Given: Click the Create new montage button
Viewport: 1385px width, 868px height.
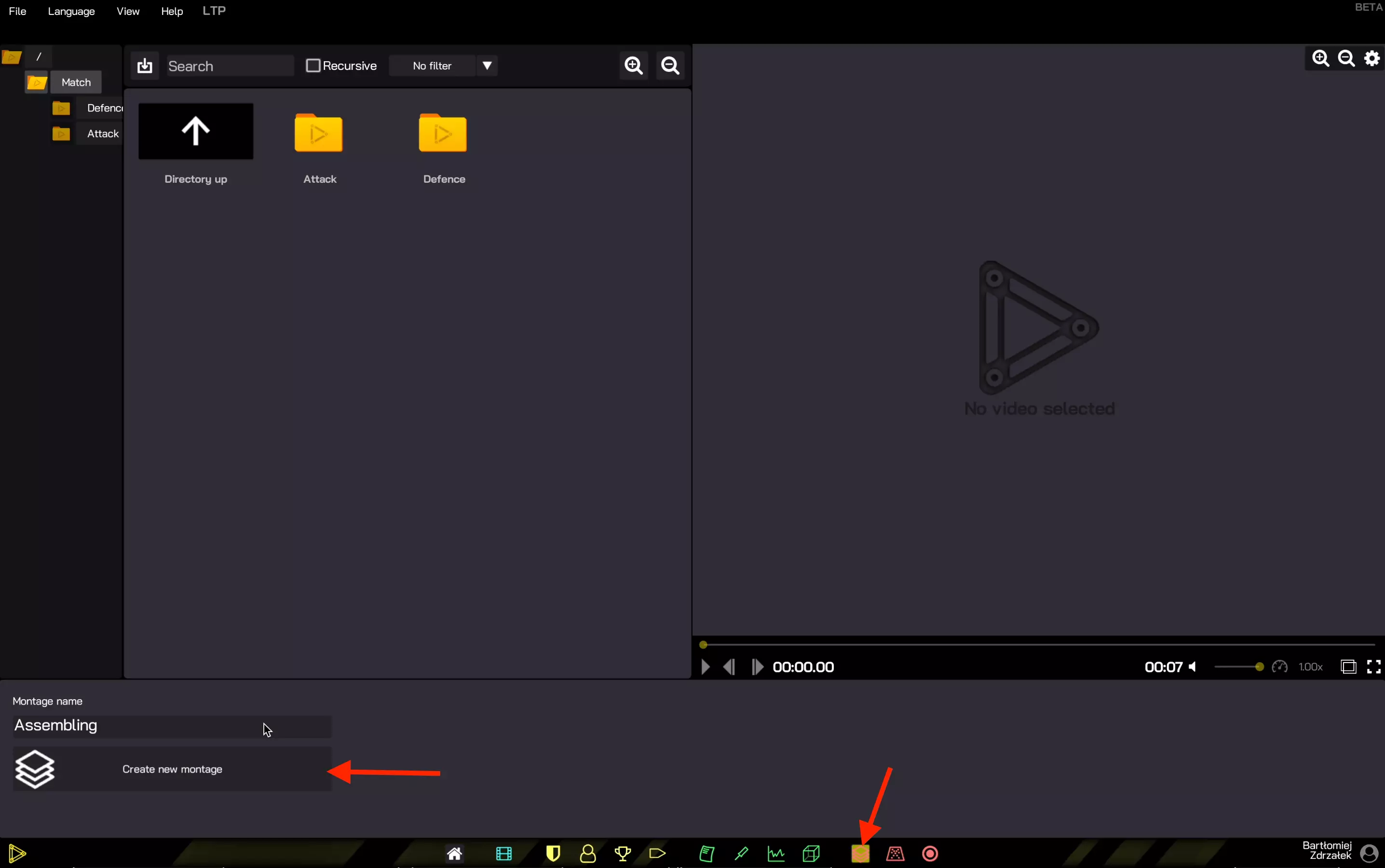Looking at the screenshot, I should [x=172, y=769].
